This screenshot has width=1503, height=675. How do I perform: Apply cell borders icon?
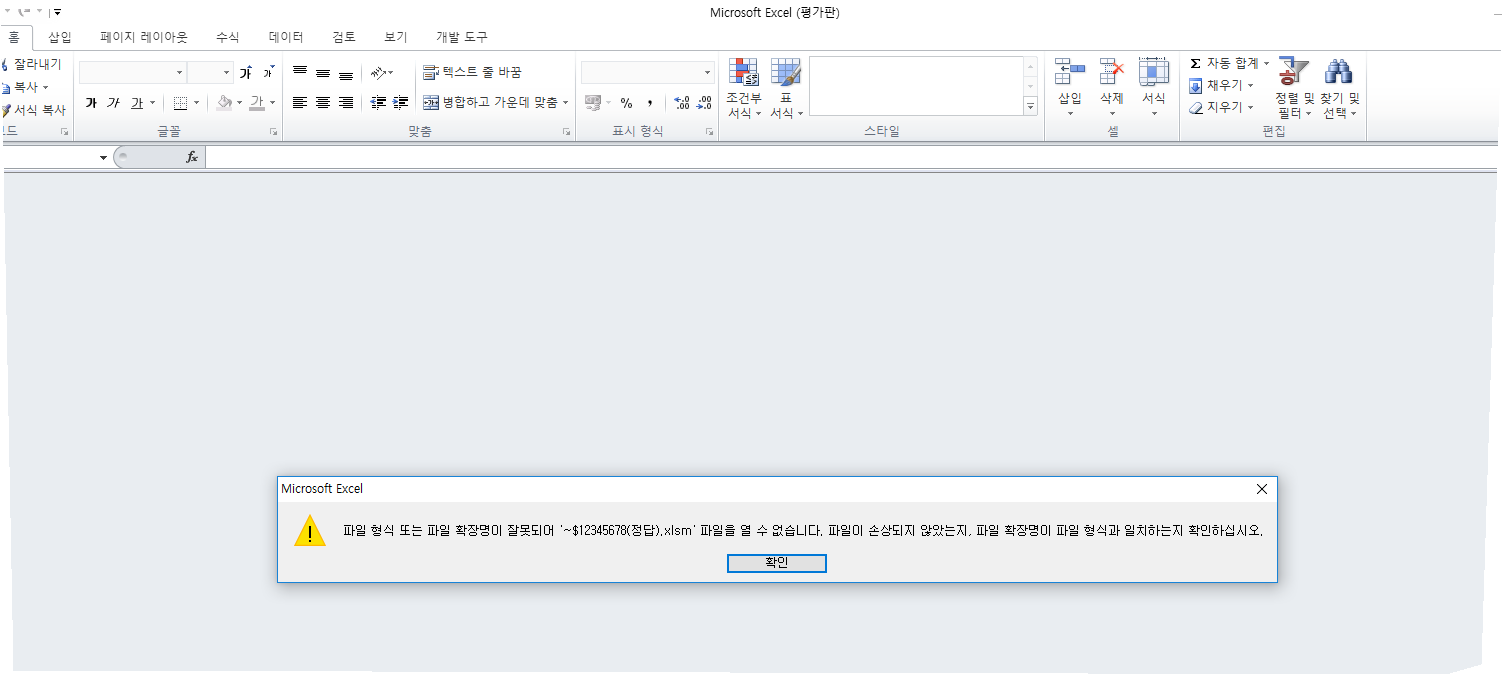[x=180, y=103]
